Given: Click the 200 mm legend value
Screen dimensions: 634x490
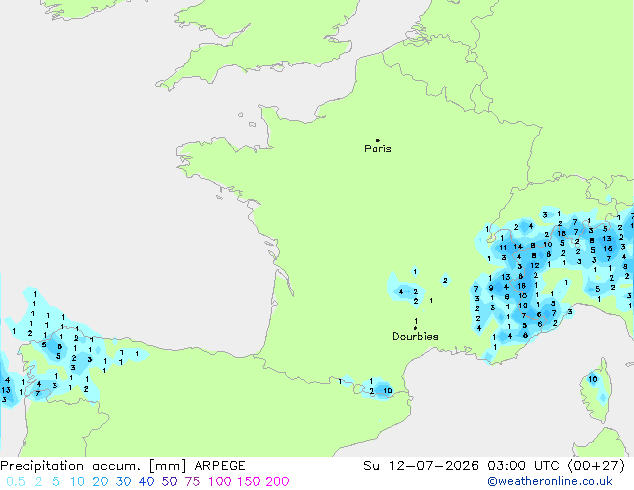Looking at the screenshot, I should (x=277, y=482).
